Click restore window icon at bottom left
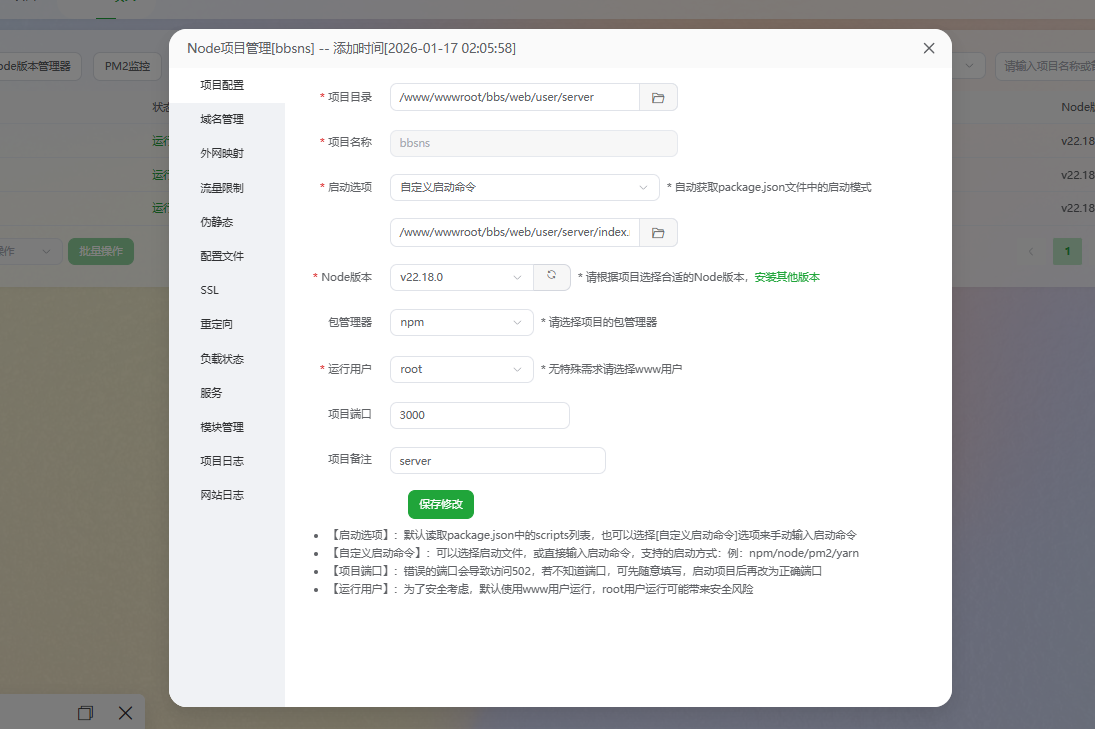The height and width of the screenshot is (729, 1095). click(86, 713)
